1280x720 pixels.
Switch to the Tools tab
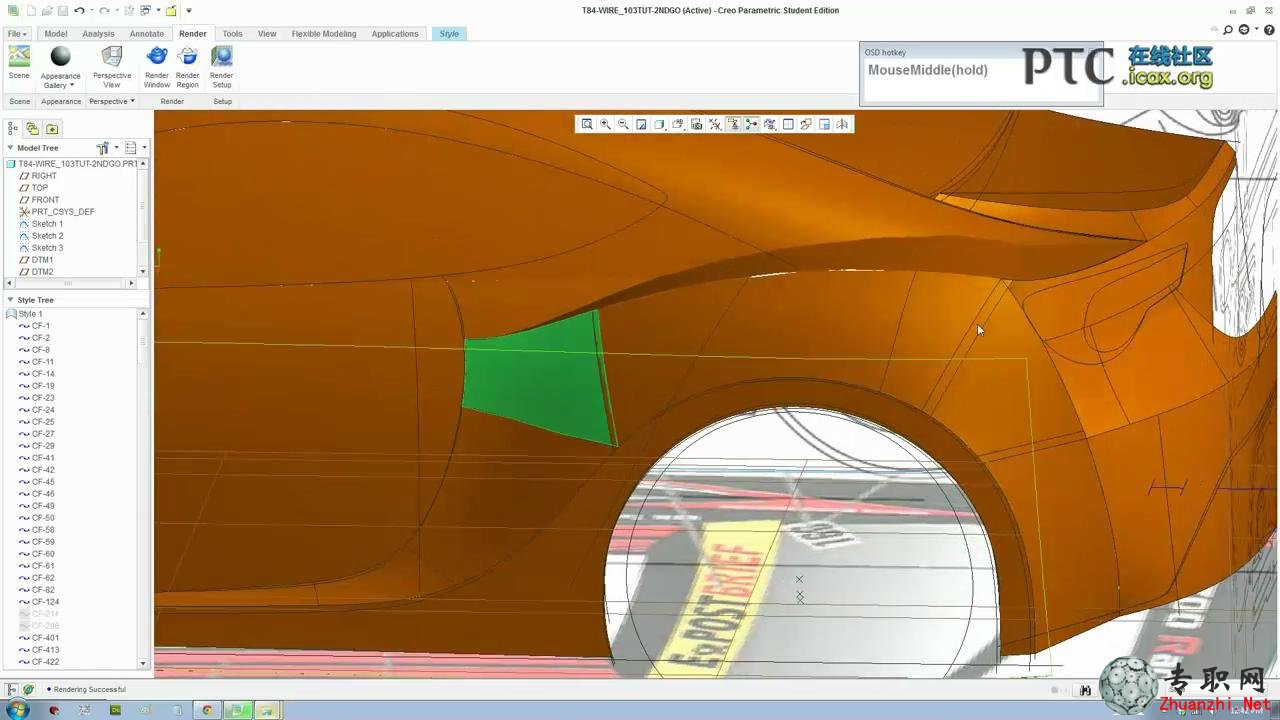(232, 34)
